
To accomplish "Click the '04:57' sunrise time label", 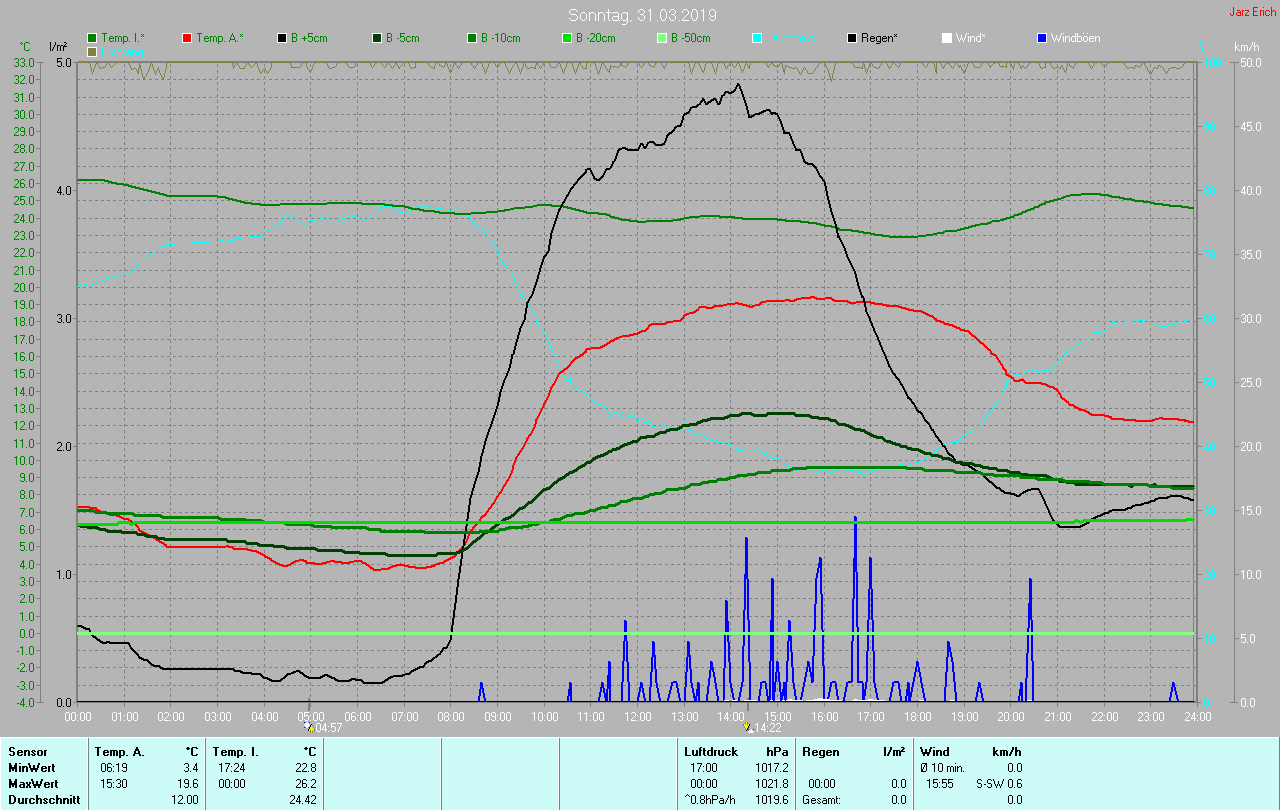I will [329, 728].
